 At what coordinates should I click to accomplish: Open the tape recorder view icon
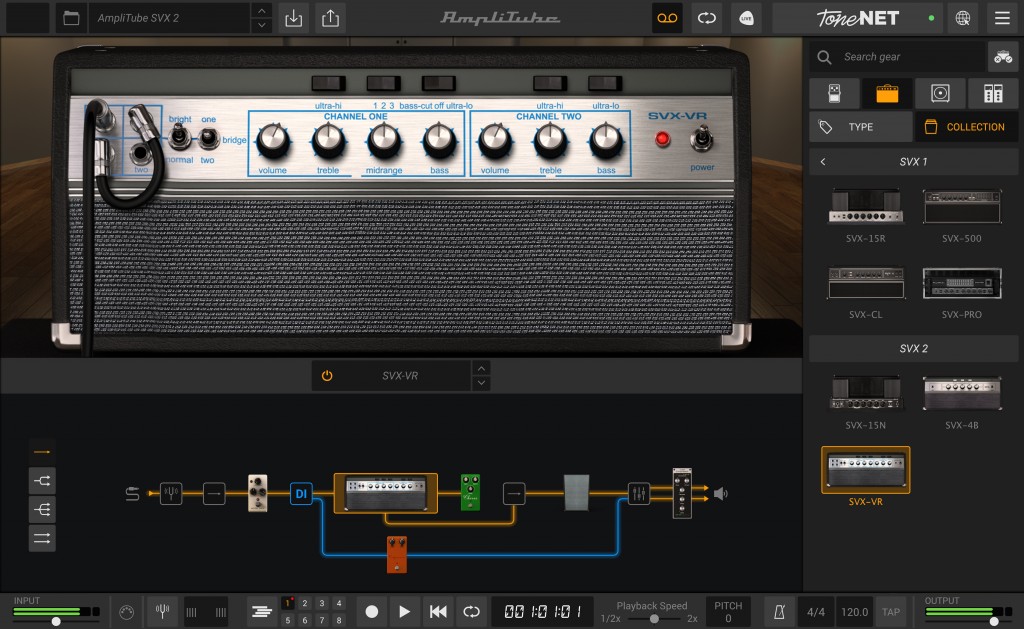[x=667, y=18]
